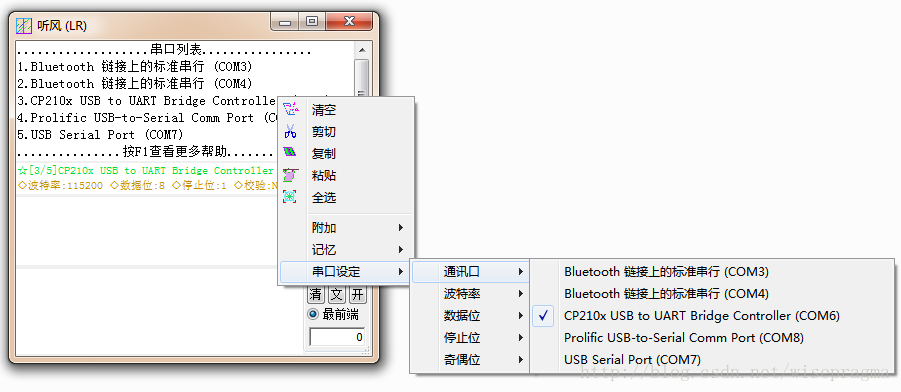Image resolution: width=901 pixels, height=392 pixels.
Task: Click list row 1.Bluetooth 链接上的标准串行 (COM3)
Action: point(135,67)
